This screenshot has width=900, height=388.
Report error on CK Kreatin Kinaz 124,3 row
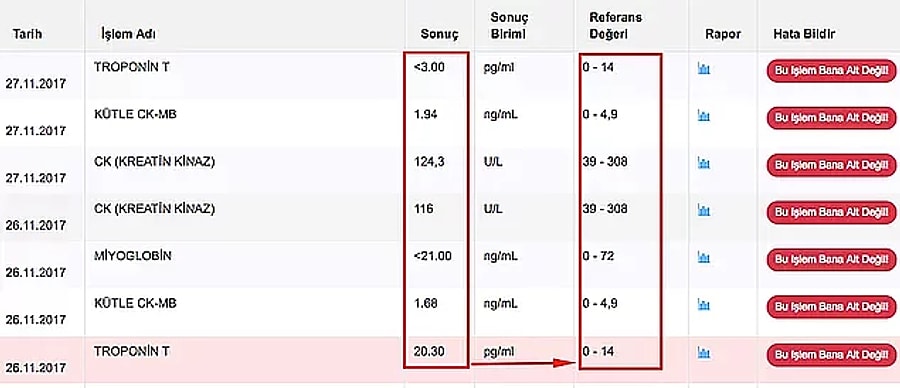click(x=831, y=165)
